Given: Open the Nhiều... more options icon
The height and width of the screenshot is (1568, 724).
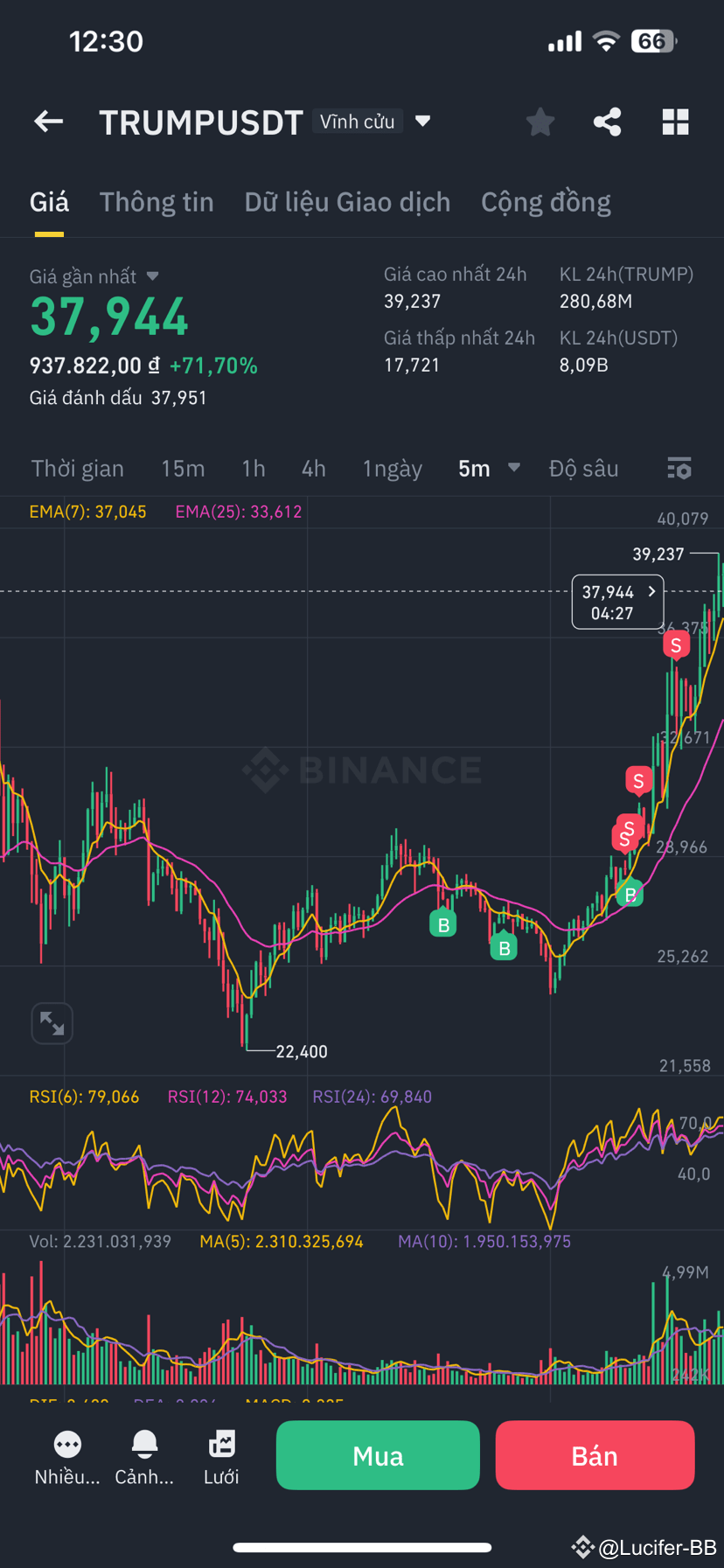Looking at the screenshot, I should [67, 1444].
